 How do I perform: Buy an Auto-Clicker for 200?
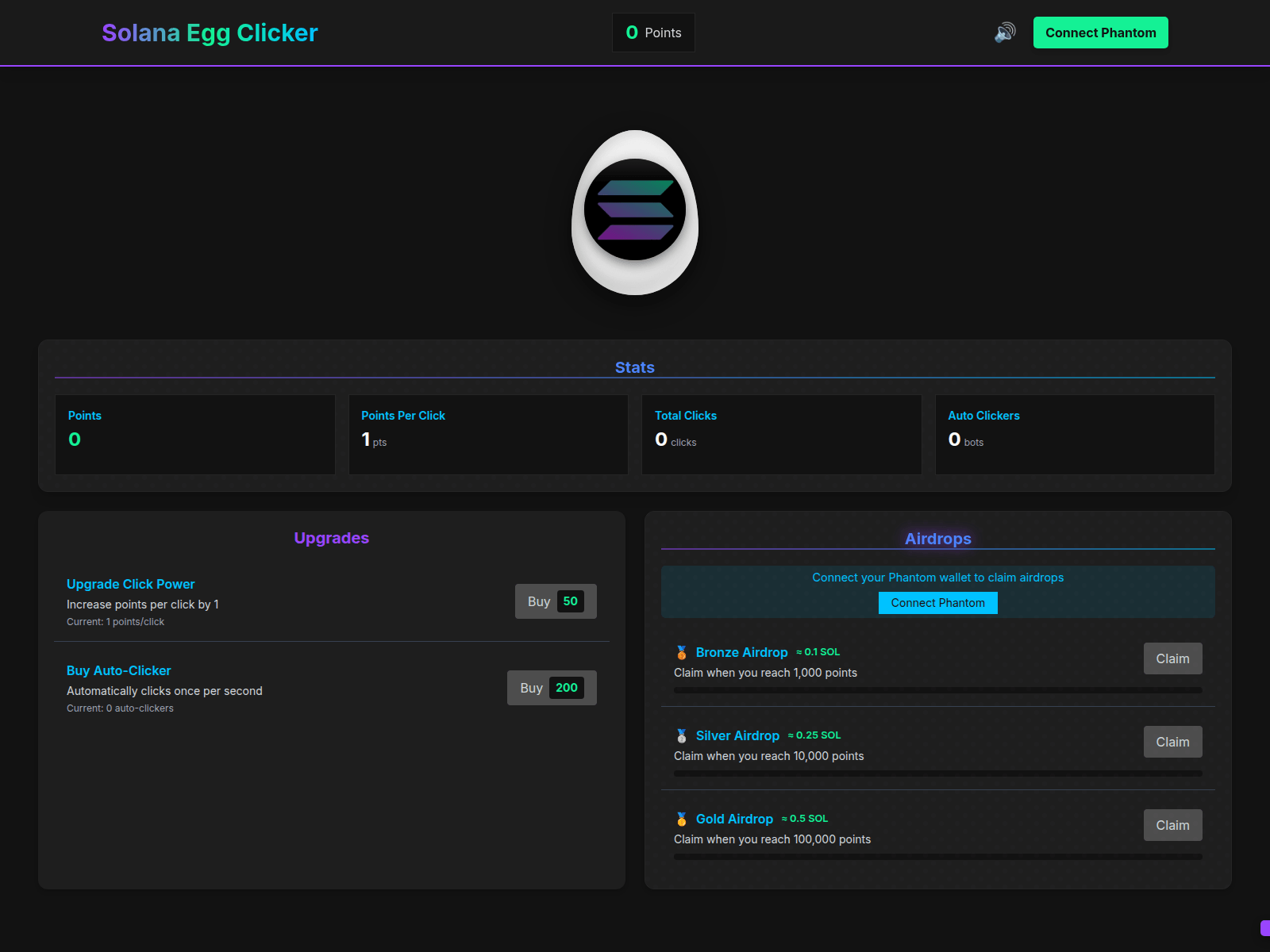click(552, 688)
